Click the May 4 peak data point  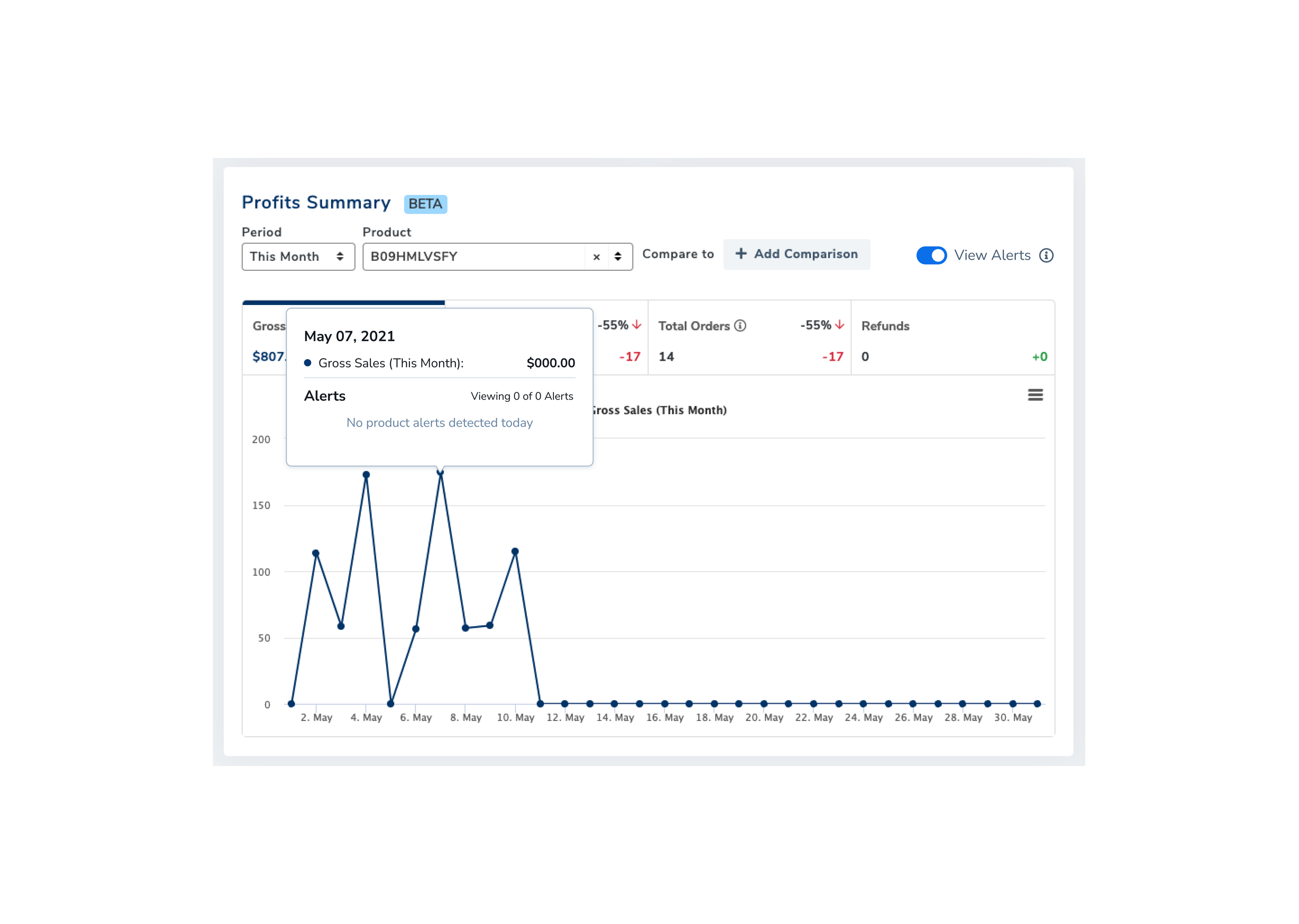point(366,474)
